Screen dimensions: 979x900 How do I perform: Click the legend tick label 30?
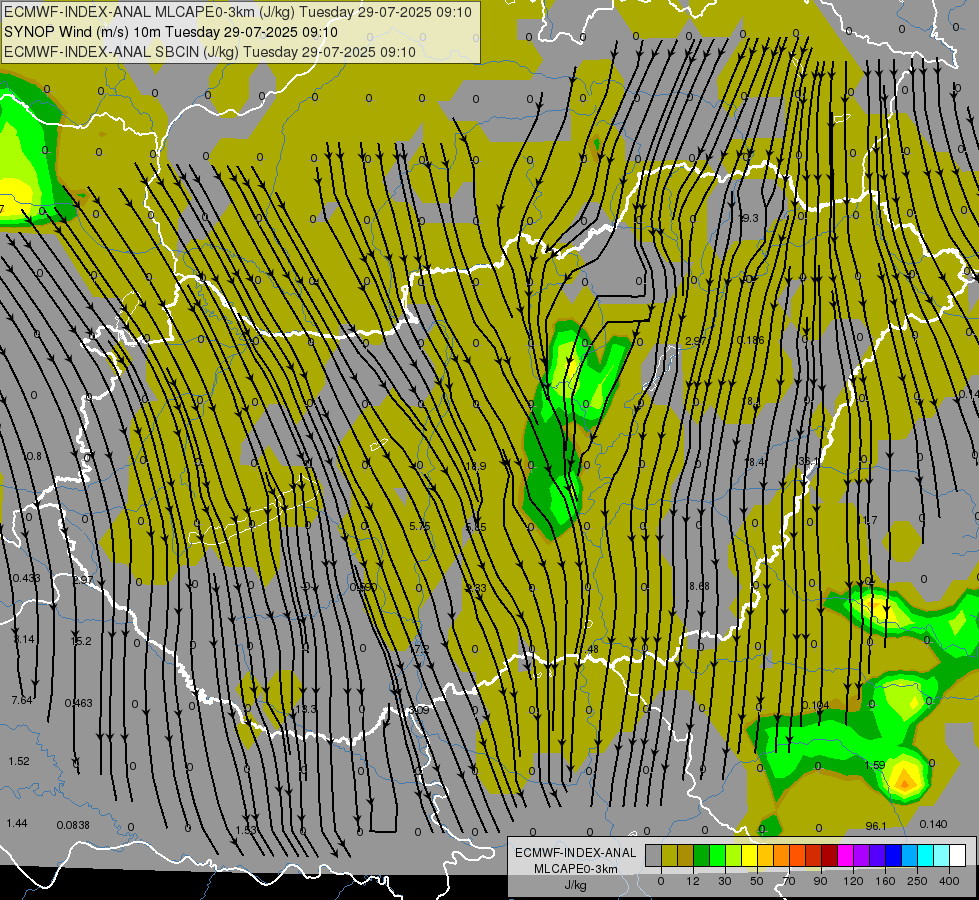(x=725, y=881)
